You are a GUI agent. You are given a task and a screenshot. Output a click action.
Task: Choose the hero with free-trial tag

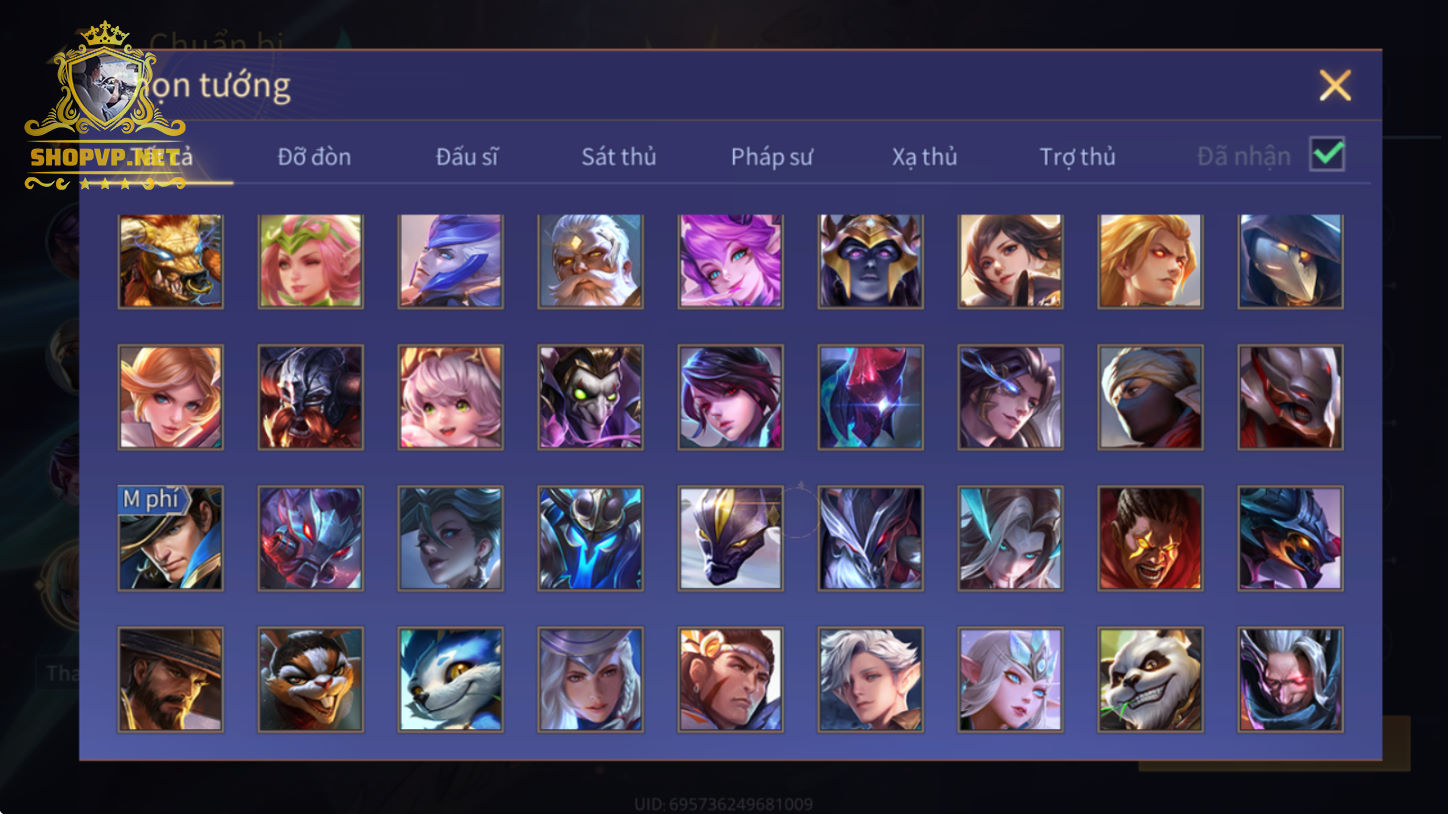[170, 538]
